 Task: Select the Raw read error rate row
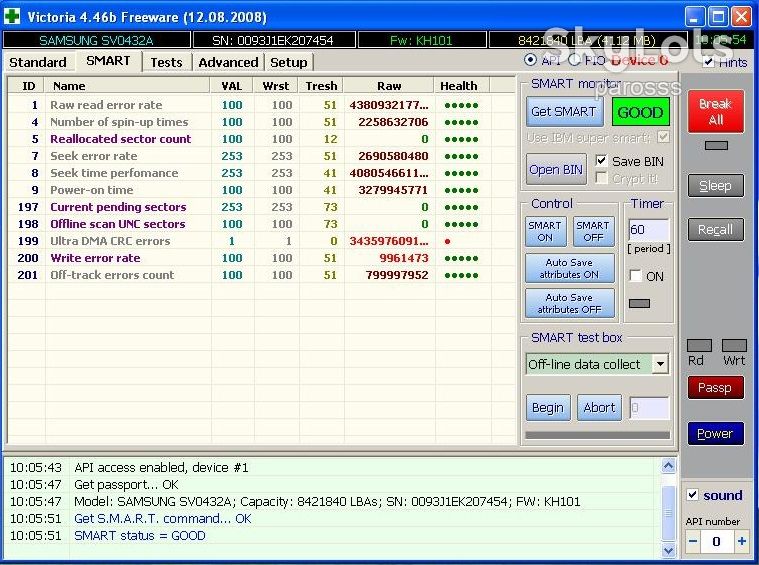tap(261, 105)
